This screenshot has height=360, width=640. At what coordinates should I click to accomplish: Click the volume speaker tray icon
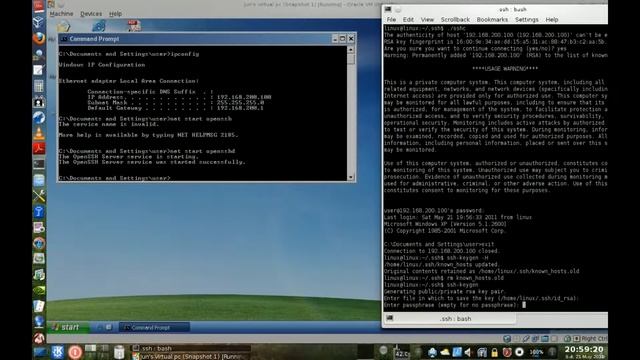point(468,352)
